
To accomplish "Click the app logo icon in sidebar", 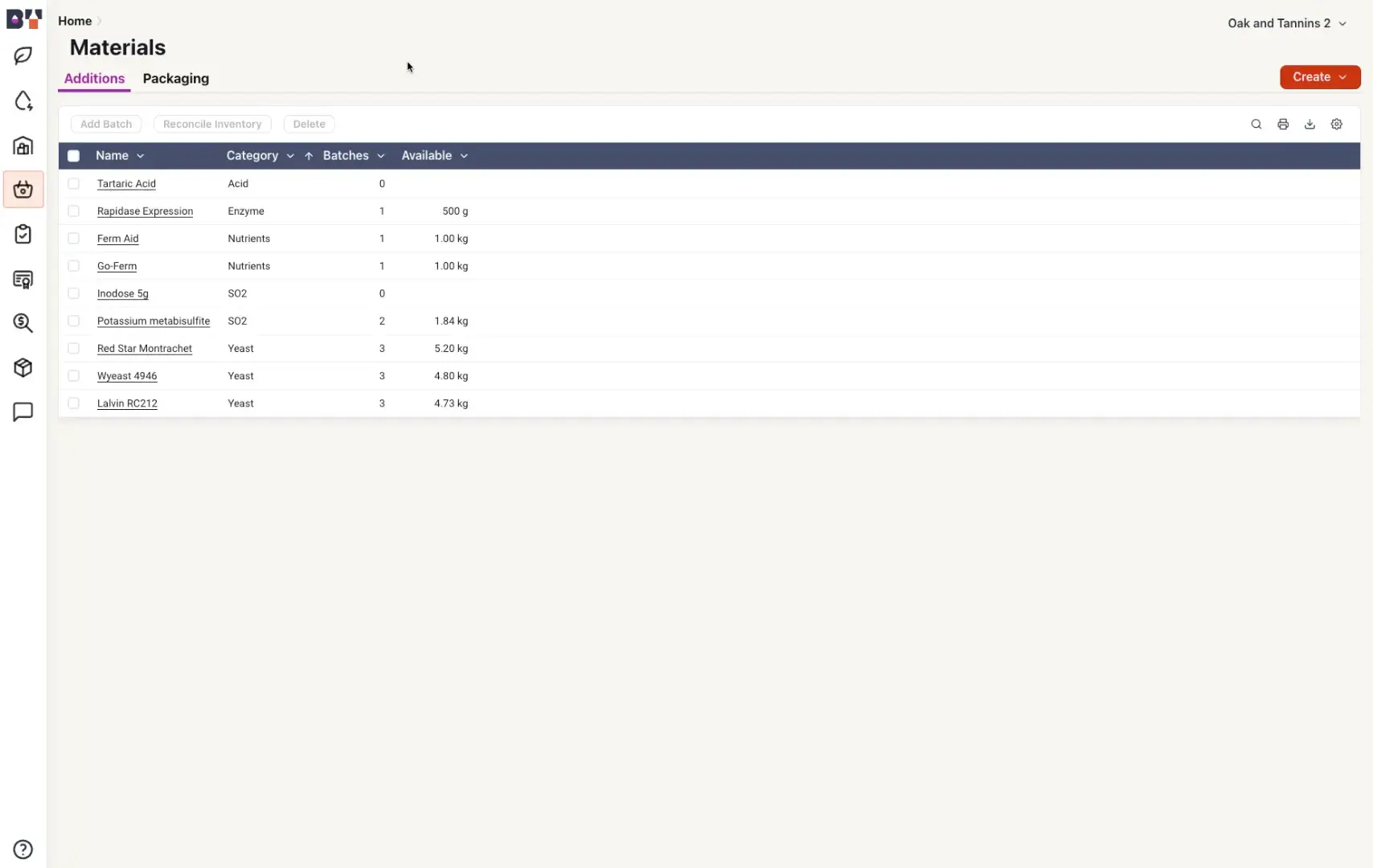I will [x=23, y=18].
